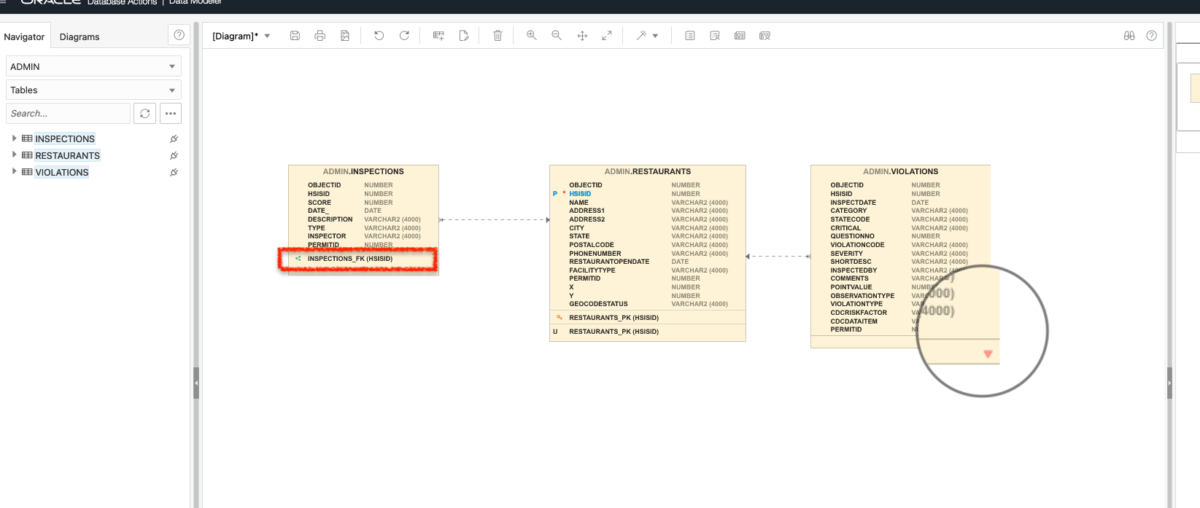Open the Navigator more options button

tap(171, 114)
